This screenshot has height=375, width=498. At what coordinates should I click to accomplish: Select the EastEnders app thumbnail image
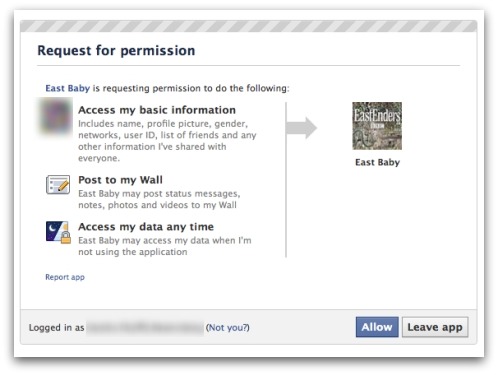point(377,126)
